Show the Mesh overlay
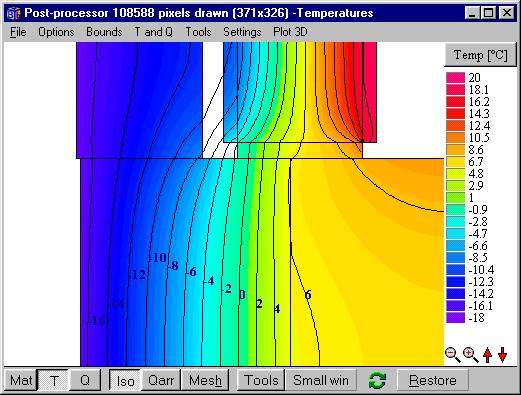Image resolution: width=521 pixels, height=395 pixels. (x=205, y=380)
